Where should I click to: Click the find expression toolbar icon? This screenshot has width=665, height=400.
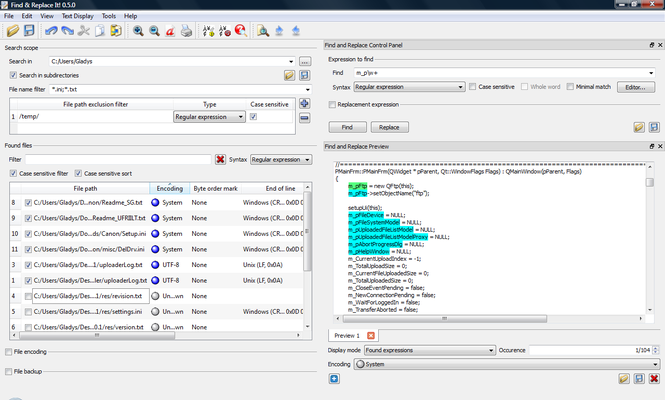coord(208,31)
